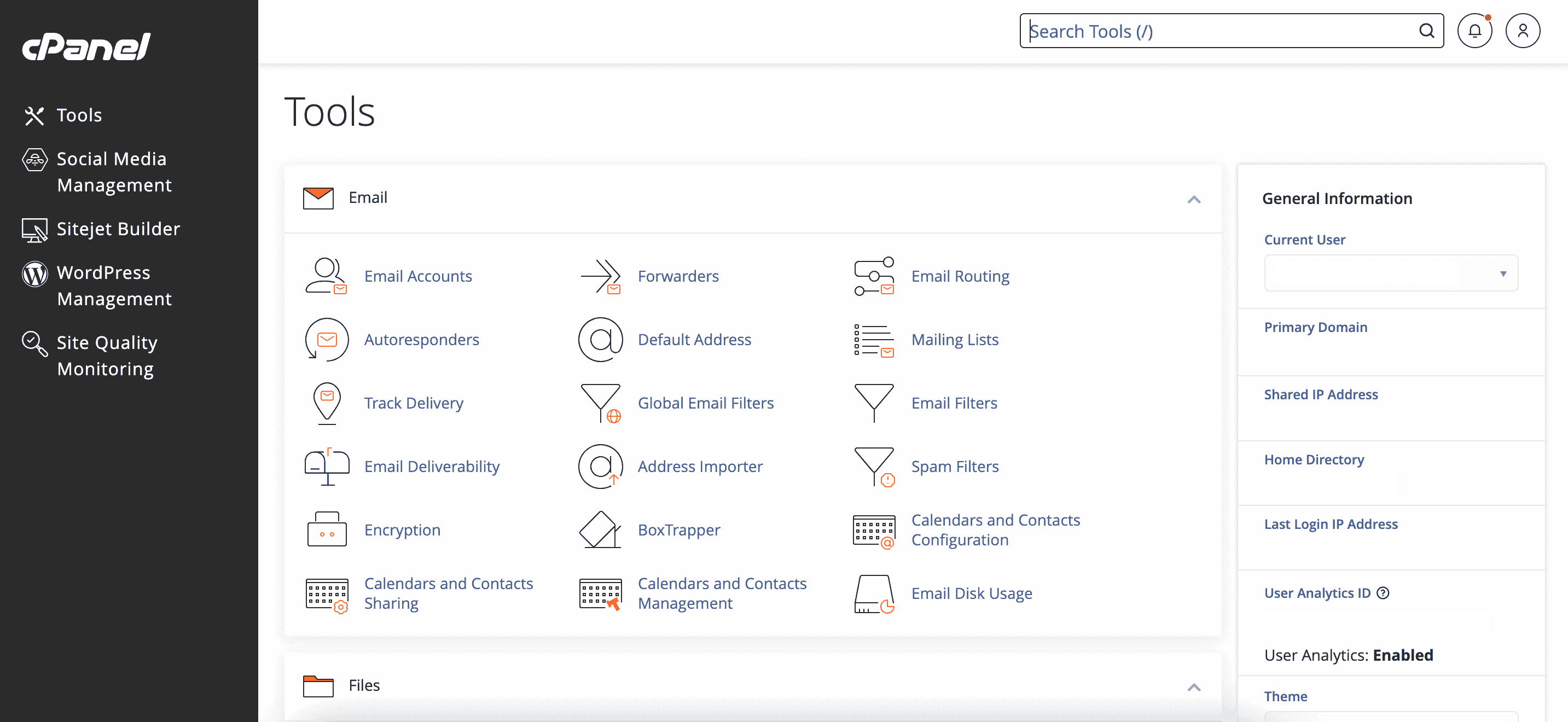Open the user profile menu

coord(1523,30)
